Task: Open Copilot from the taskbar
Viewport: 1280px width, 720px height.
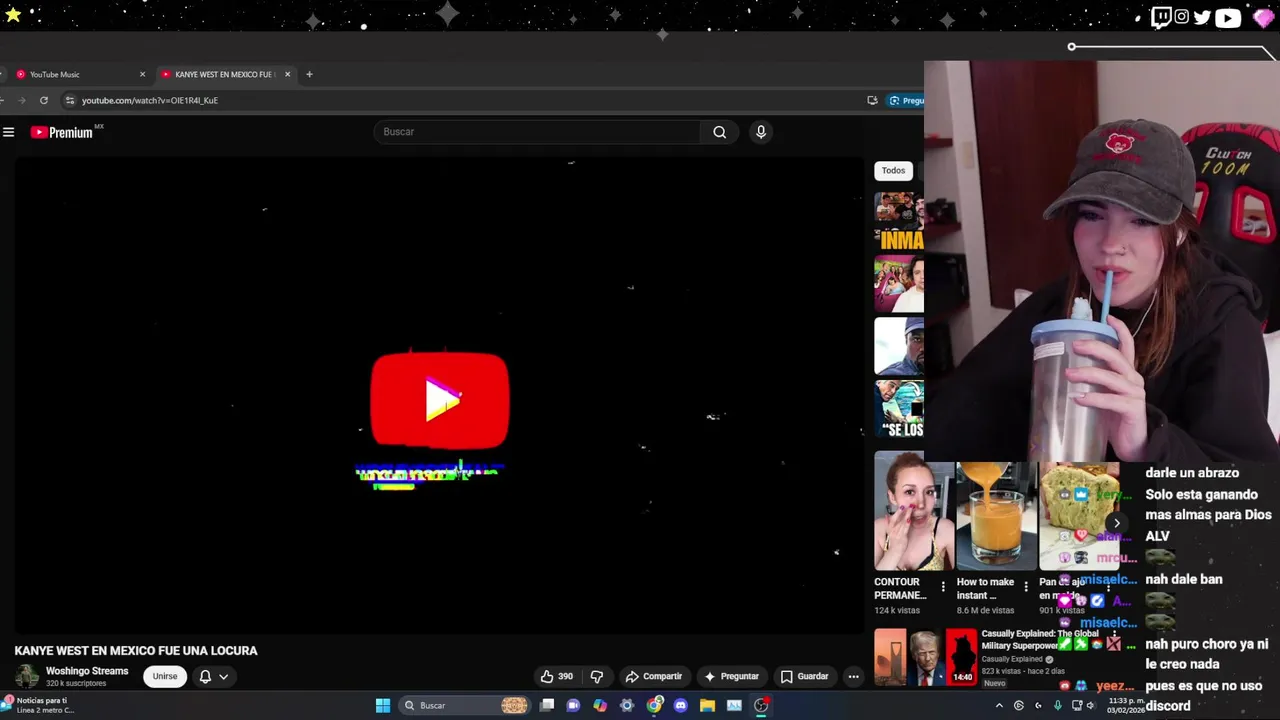Action: [x=600, y=705]
